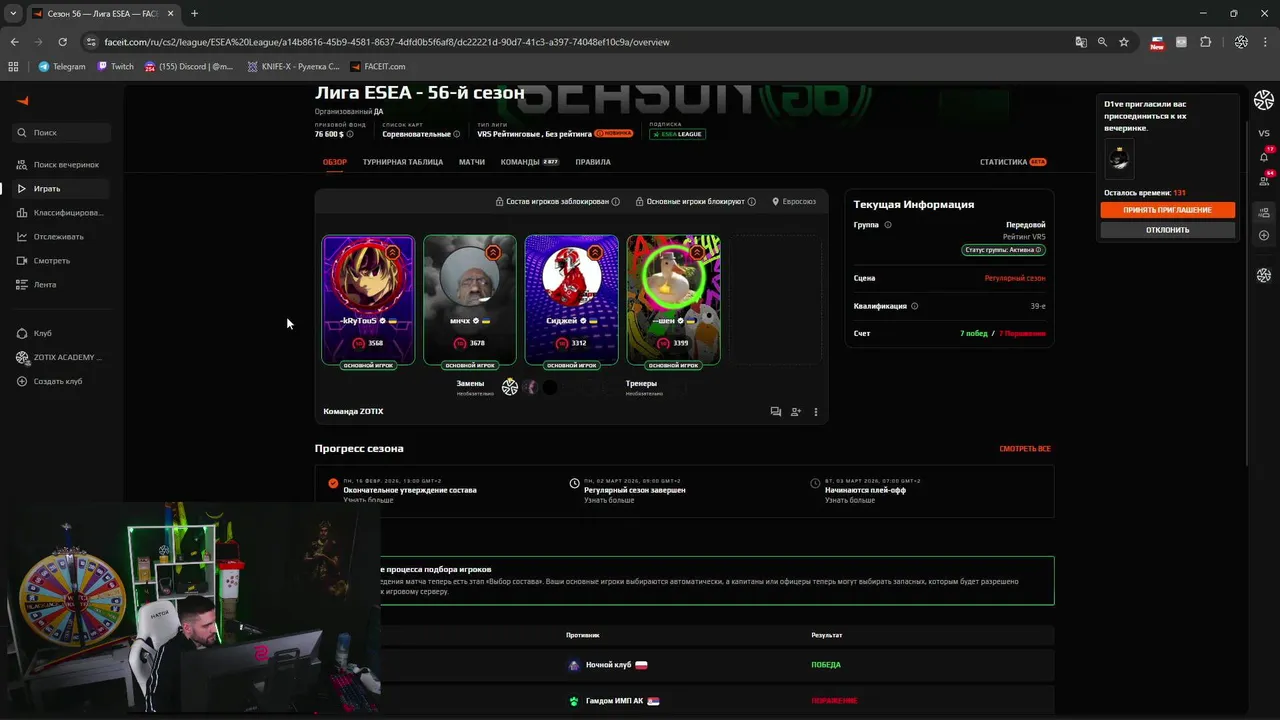Click the VS icon in right sidebar
Screen dimensions: 1280x720
coord(1264,133)
